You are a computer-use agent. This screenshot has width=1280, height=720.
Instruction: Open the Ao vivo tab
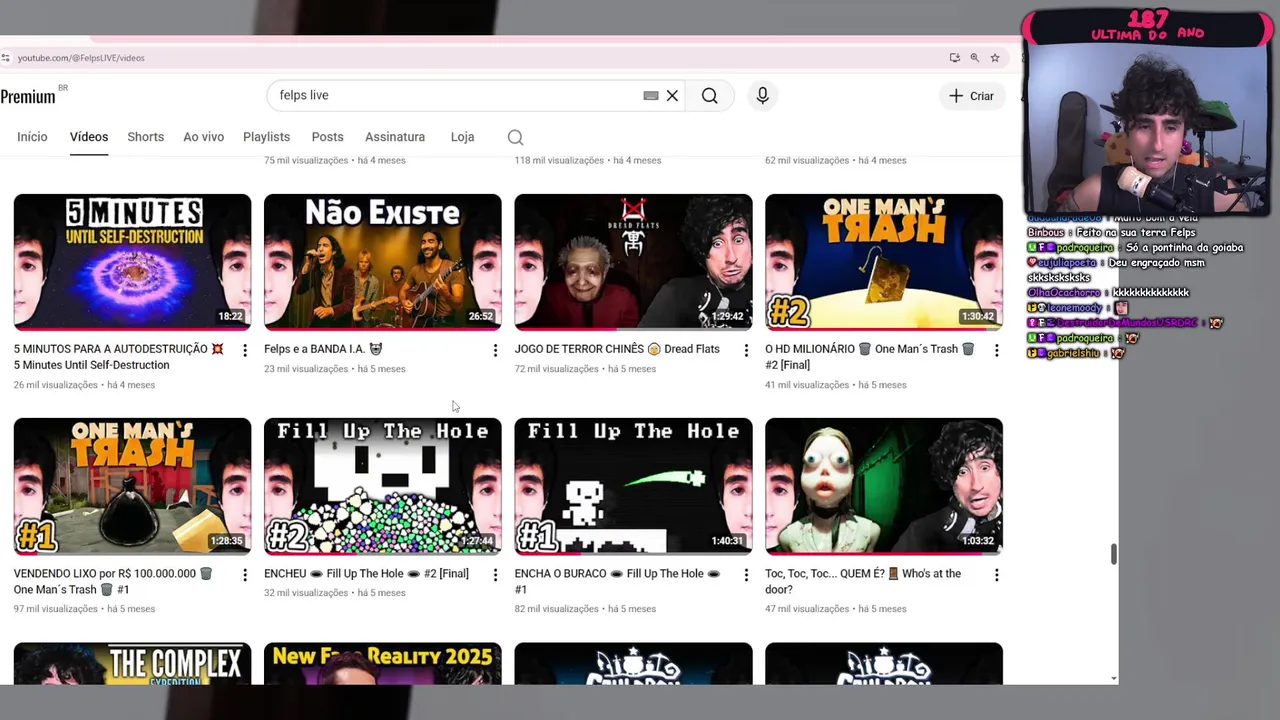[203, 137]
